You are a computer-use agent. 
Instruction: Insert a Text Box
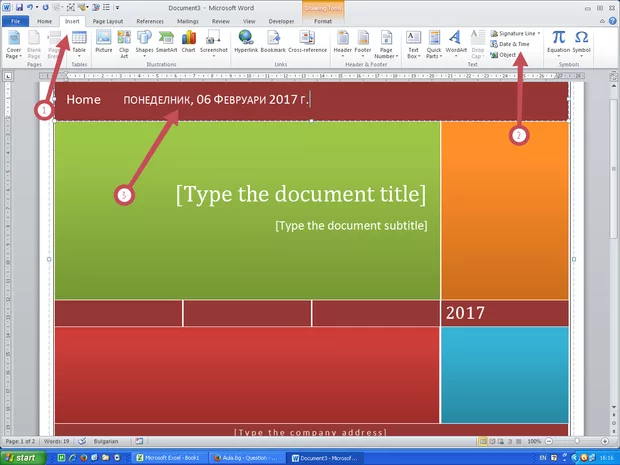coord(413,44)
